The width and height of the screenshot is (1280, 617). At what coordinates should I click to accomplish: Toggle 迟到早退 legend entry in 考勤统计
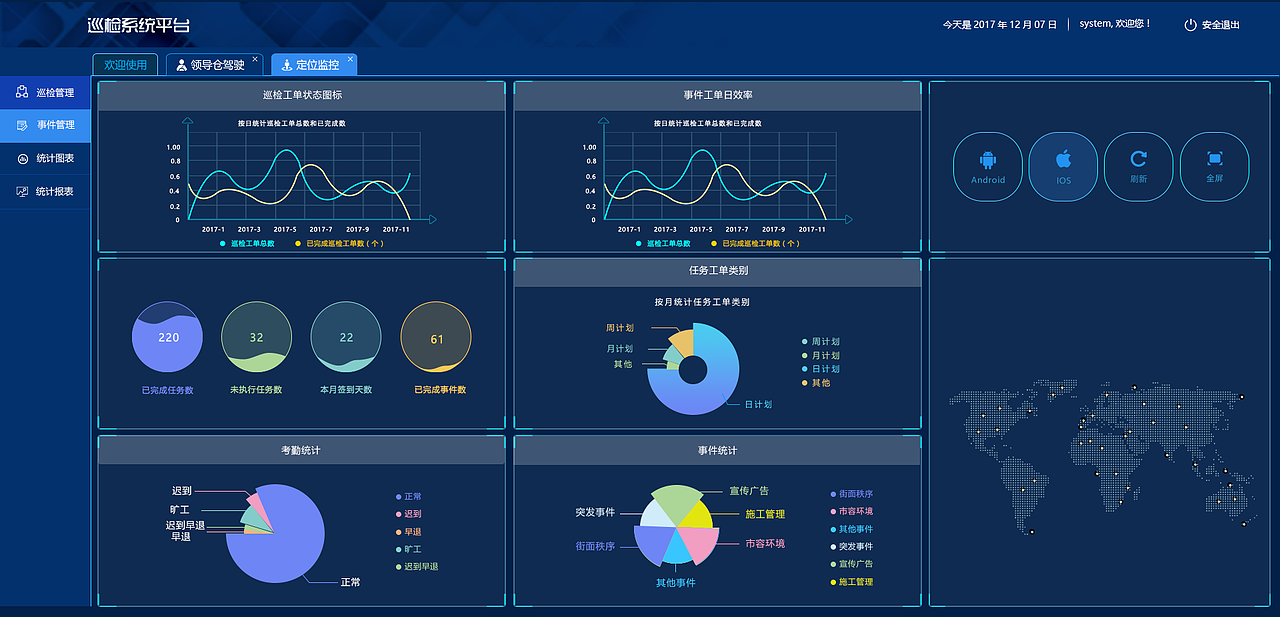click(x=417, y=567)
